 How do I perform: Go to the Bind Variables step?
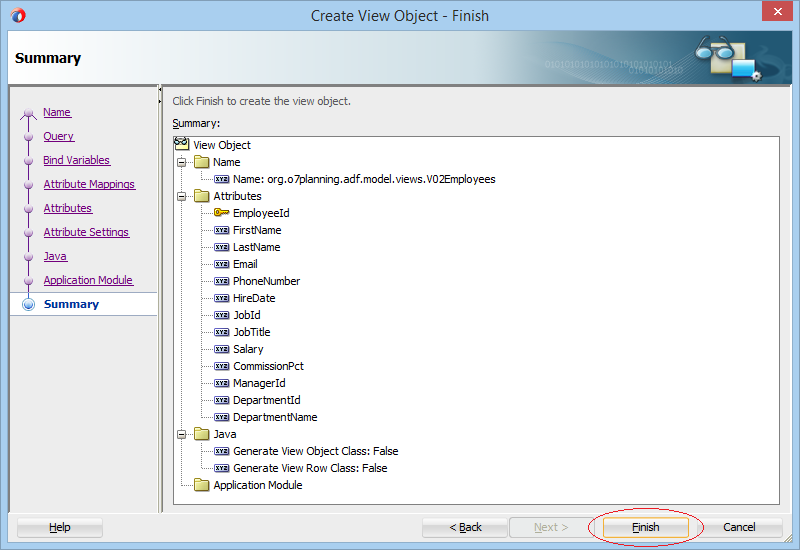point(77,160)
